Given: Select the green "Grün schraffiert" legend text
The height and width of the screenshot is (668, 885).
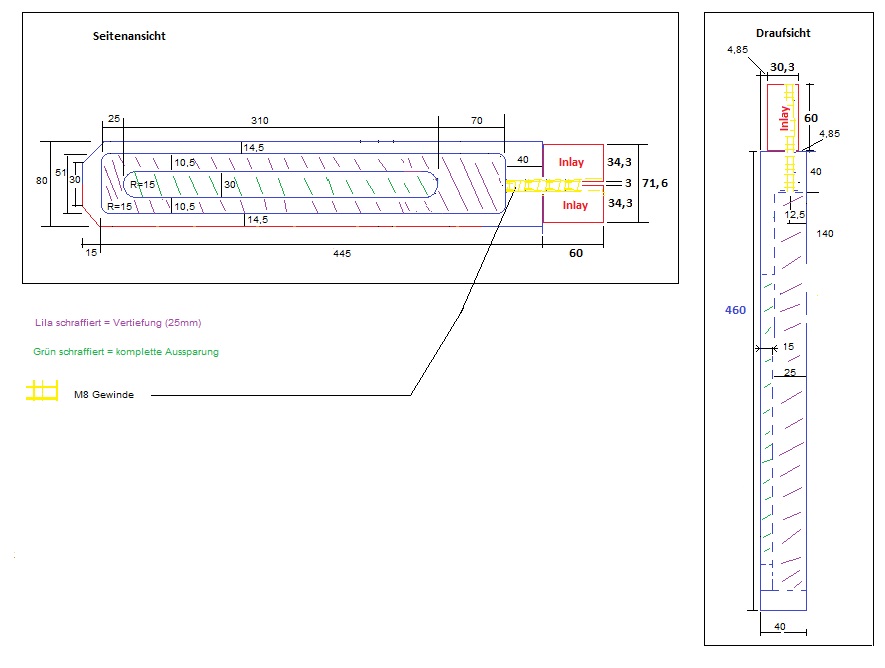Looking at the screenshot, I should [x=125, y=352].
